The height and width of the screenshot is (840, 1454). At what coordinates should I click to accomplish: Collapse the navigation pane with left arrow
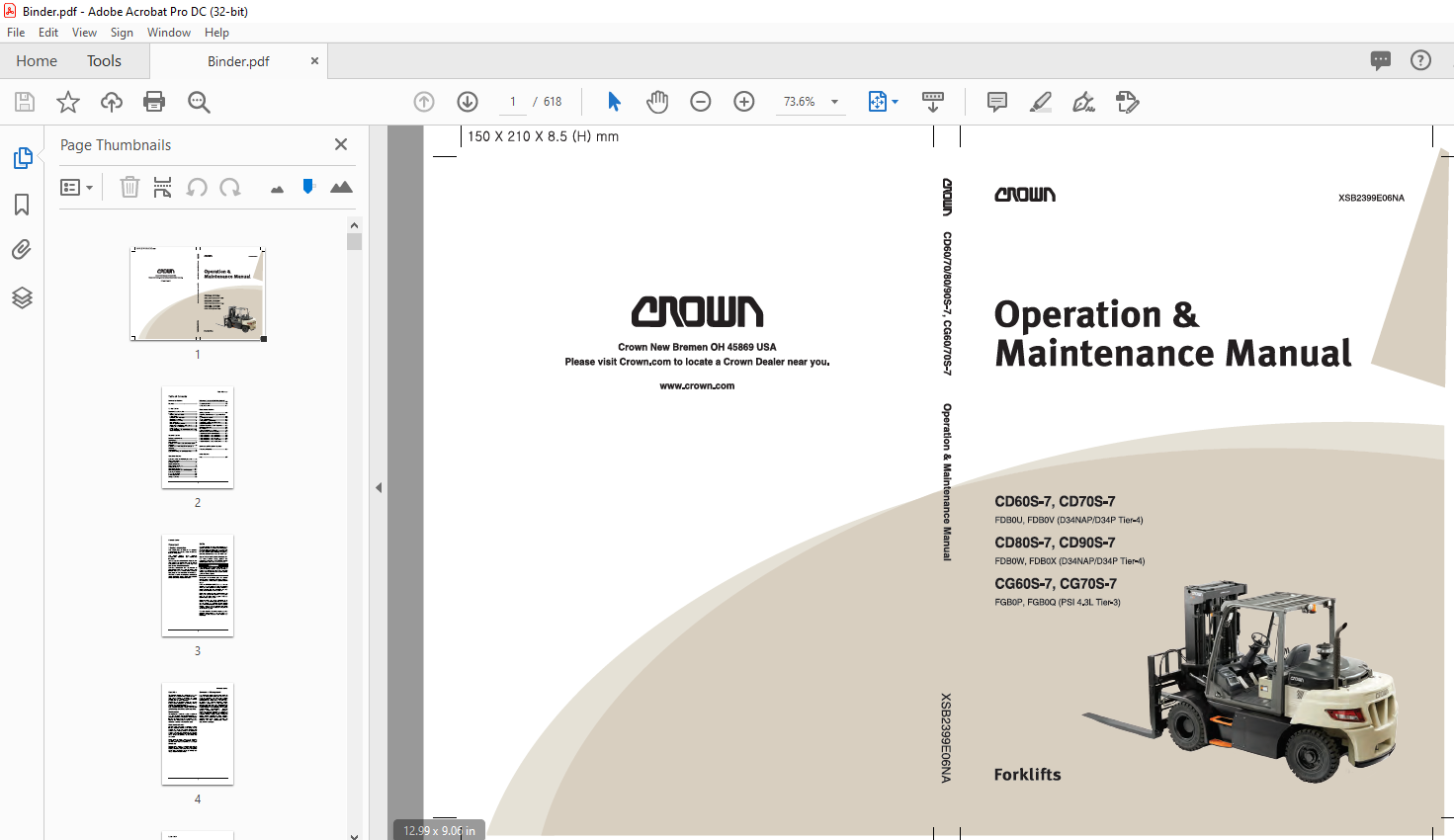pyautogui.click(x=379, y=487)
